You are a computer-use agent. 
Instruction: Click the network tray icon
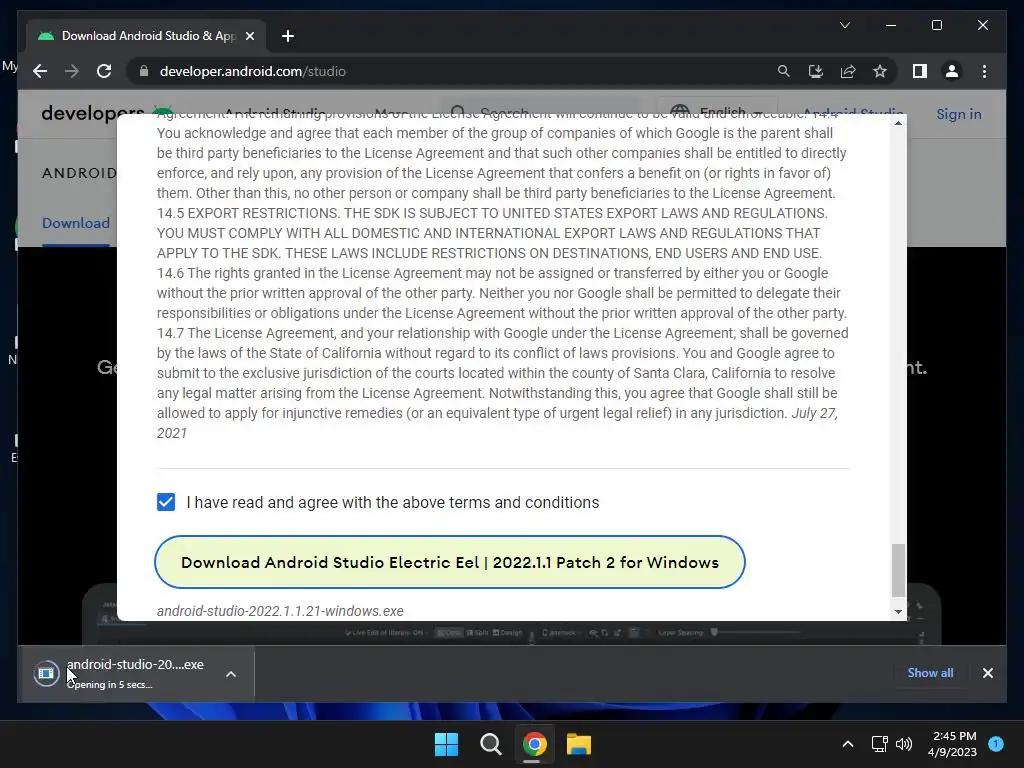[880, 744]
